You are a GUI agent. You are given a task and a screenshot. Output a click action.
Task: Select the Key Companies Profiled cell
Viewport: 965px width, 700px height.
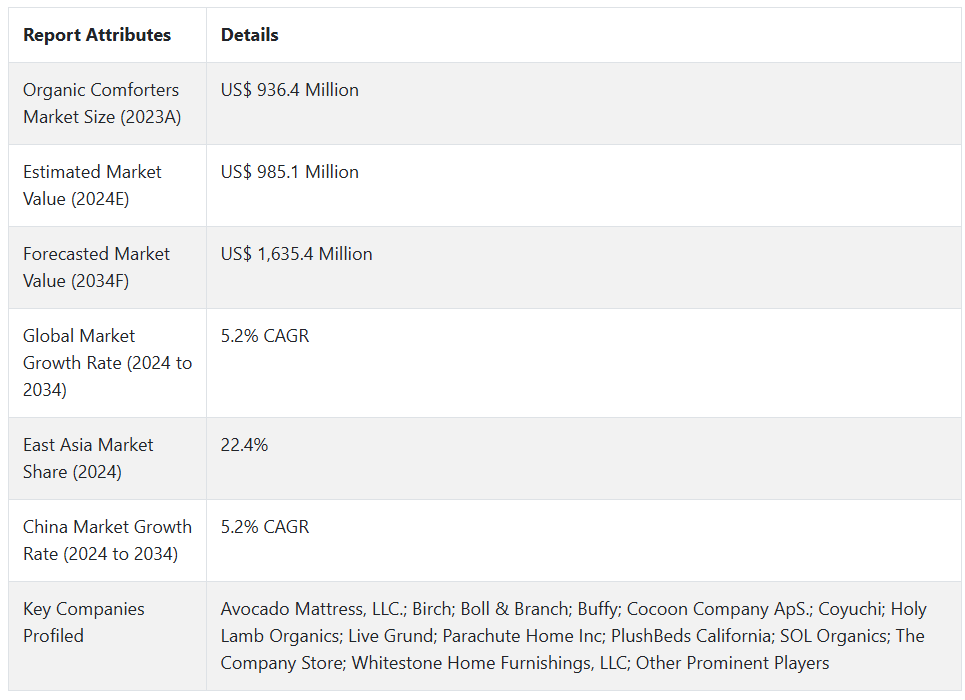(84, 622)
